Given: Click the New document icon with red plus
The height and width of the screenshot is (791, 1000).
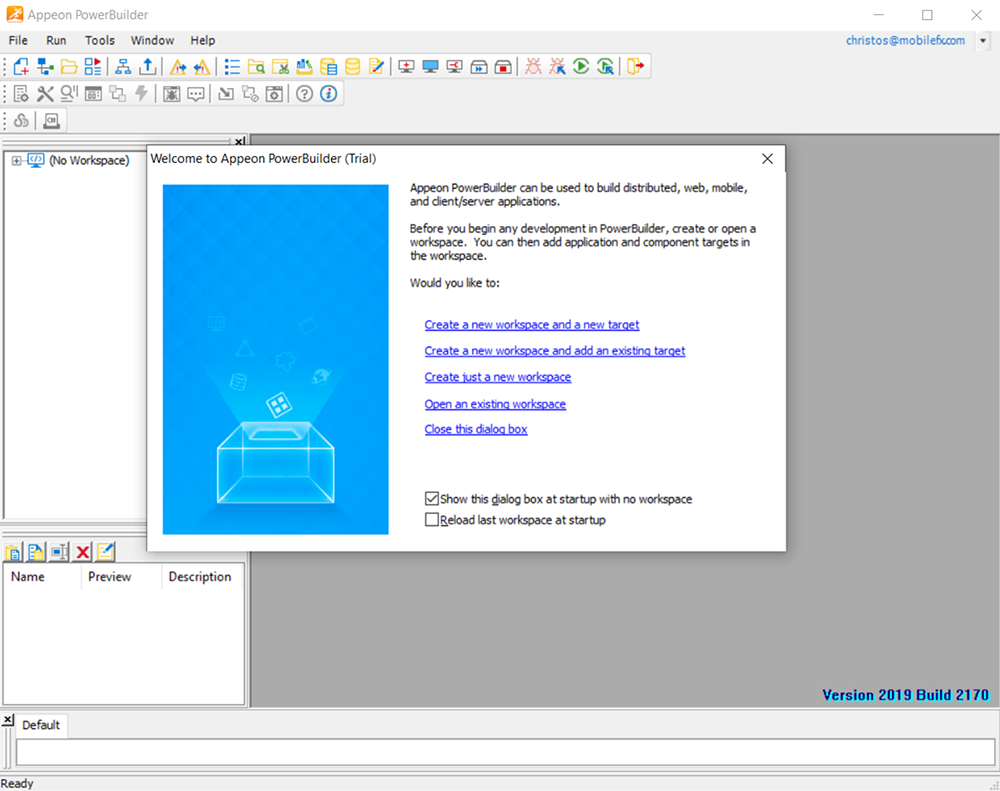Looking at the screenshot, I should point(21,66).
